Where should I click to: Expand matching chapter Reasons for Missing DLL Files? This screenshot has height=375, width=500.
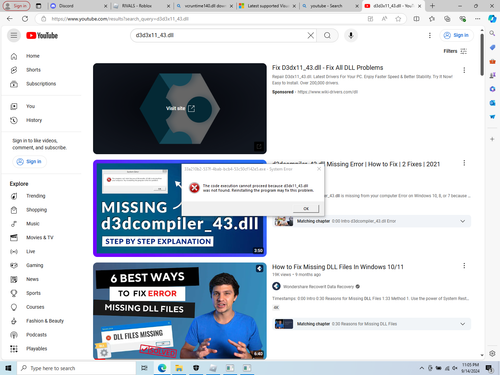[x=462, y=324]
